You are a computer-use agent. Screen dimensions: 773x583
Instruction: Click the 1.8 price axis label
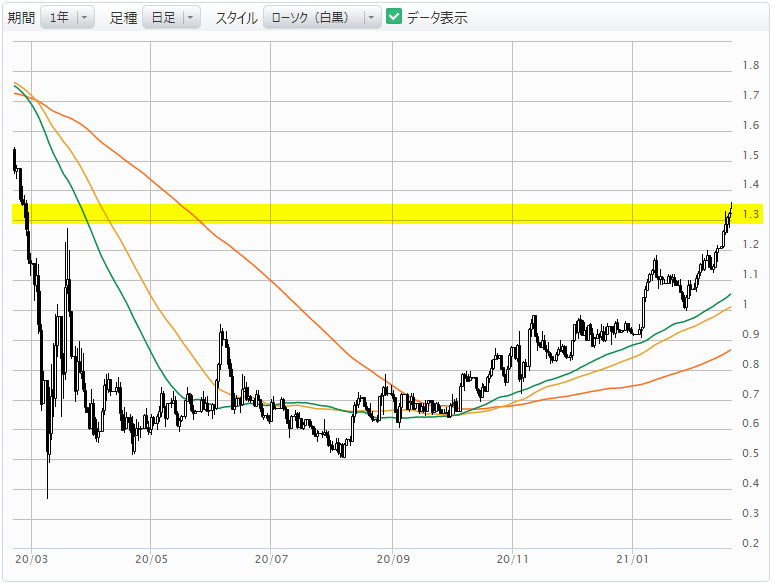click(x=751, y=65)
